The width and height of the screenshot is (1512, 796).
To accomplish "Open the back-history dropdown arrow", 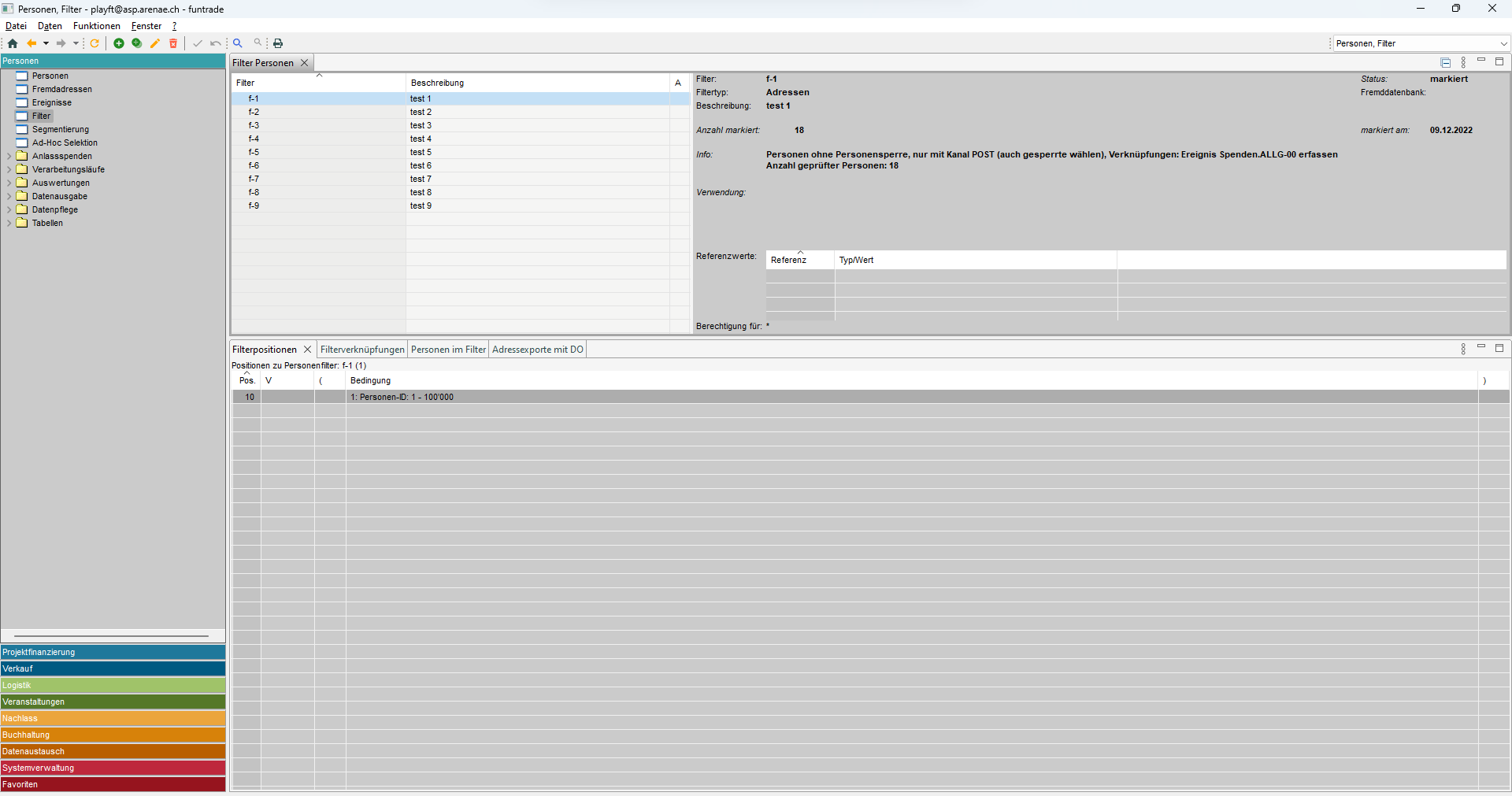I will tap(46, 43).
